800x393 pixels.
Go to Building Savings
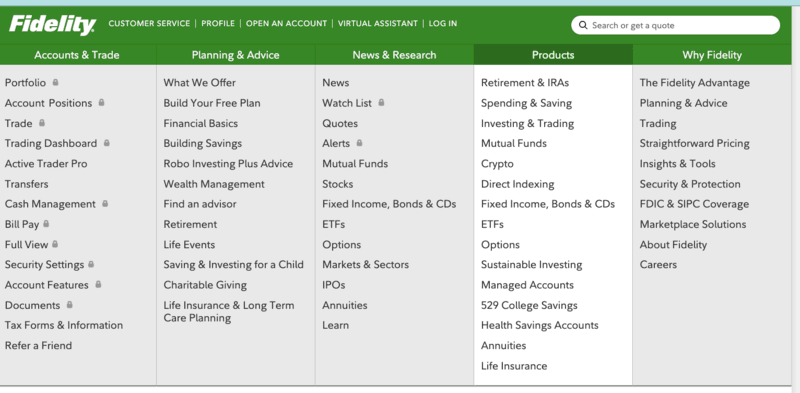(x=203, y=143)
